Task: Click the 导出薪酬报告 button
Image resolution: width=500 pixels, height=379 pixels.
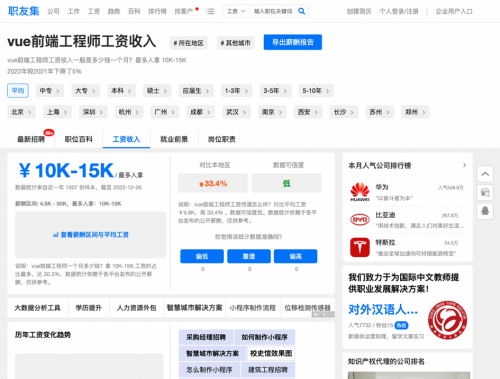Action: pyautogui.click(x=293, y=42)
